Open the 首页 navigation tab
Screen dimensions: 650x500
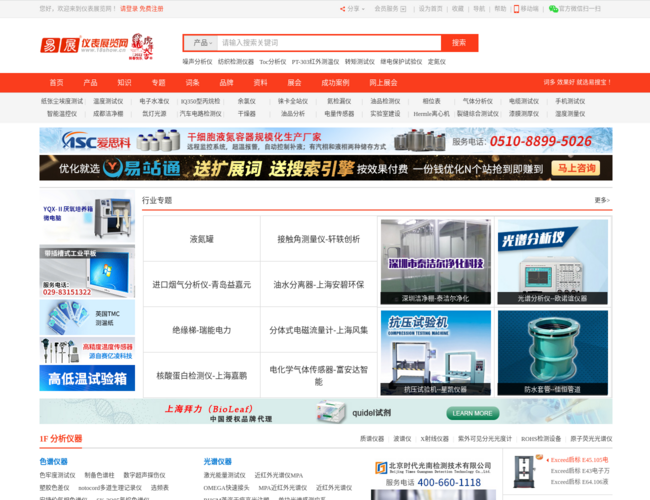coord(56,83)
